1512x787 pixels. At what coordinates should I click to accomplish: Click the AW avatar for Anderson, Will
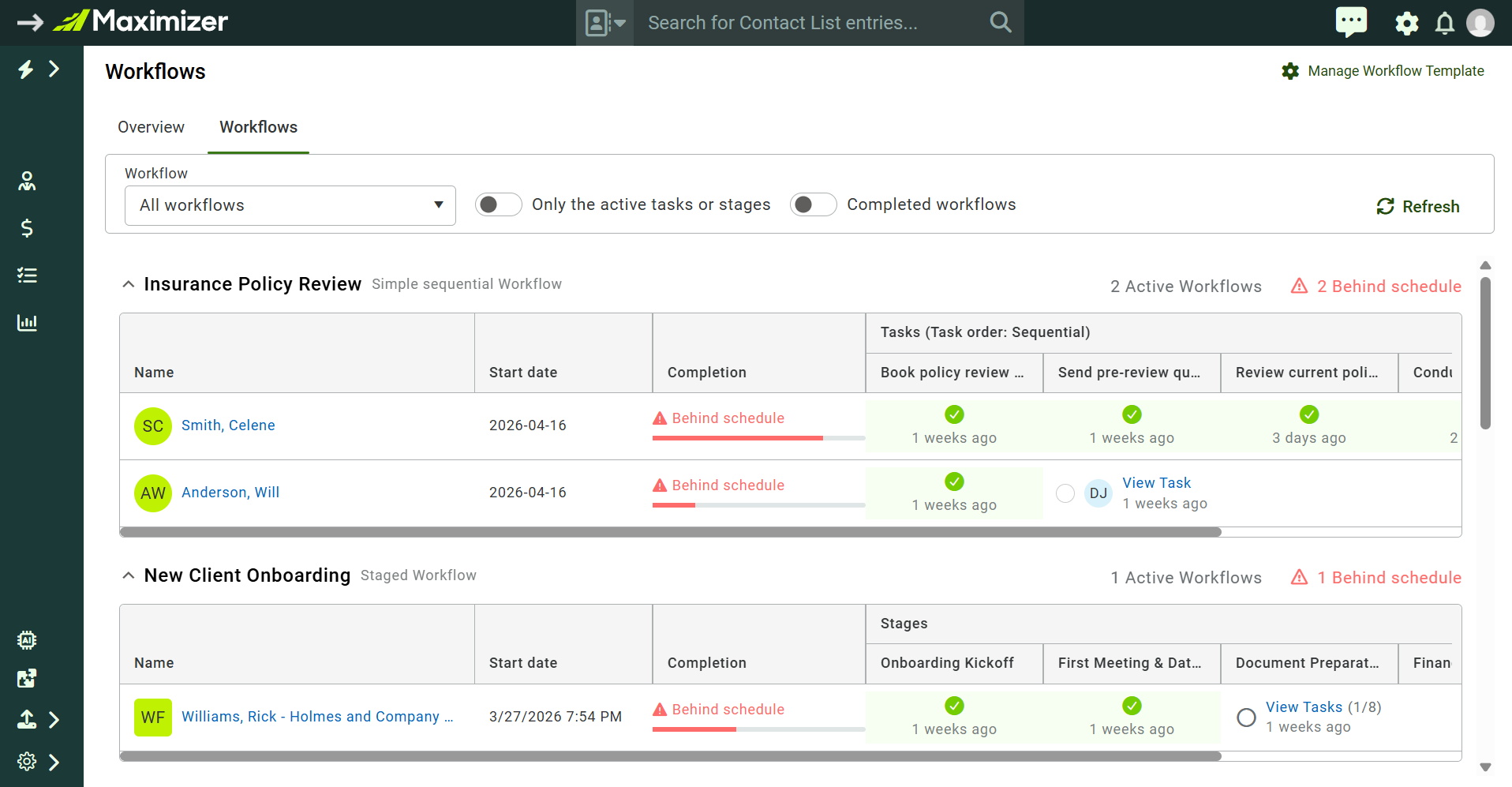click(x=153, y=493)
